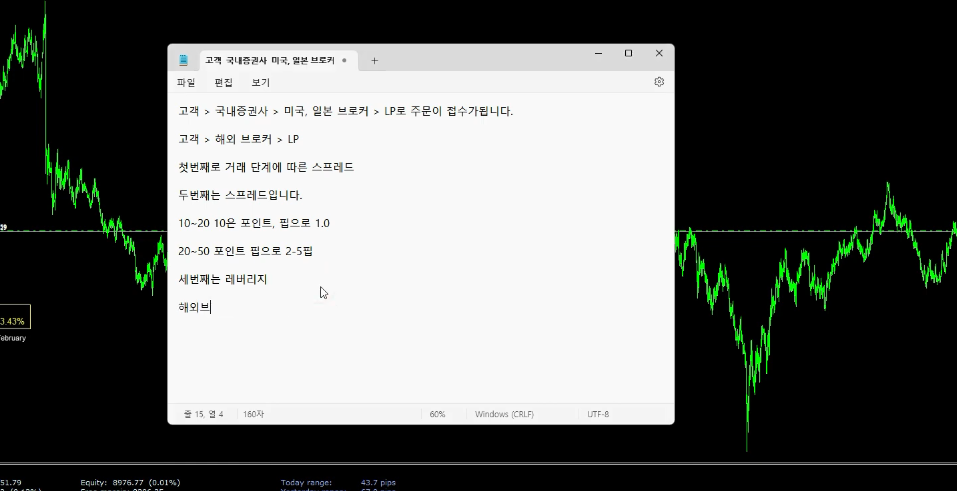Click the line 두번째는 스프레드입니다.

point(240,195)
